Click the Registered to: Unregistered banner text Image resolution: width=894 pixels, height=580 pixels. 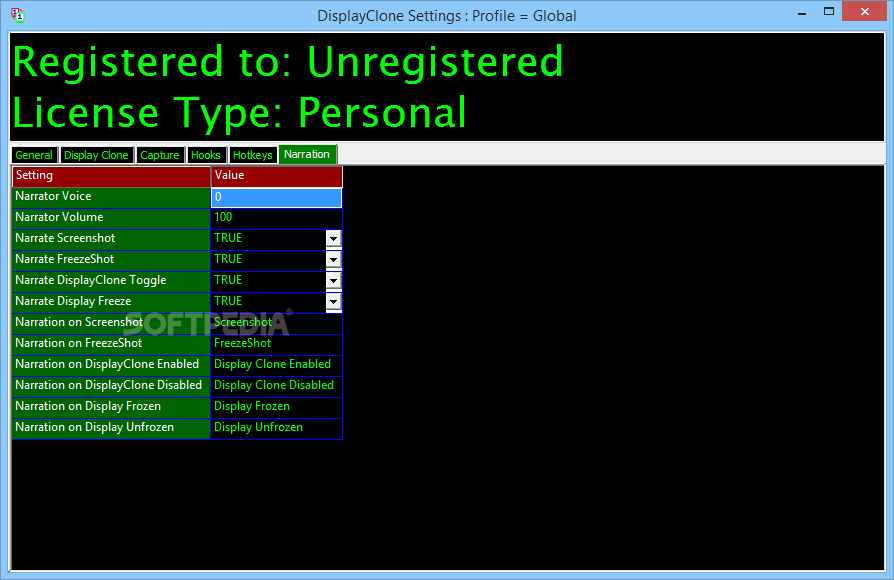click(x=288, y=62)
